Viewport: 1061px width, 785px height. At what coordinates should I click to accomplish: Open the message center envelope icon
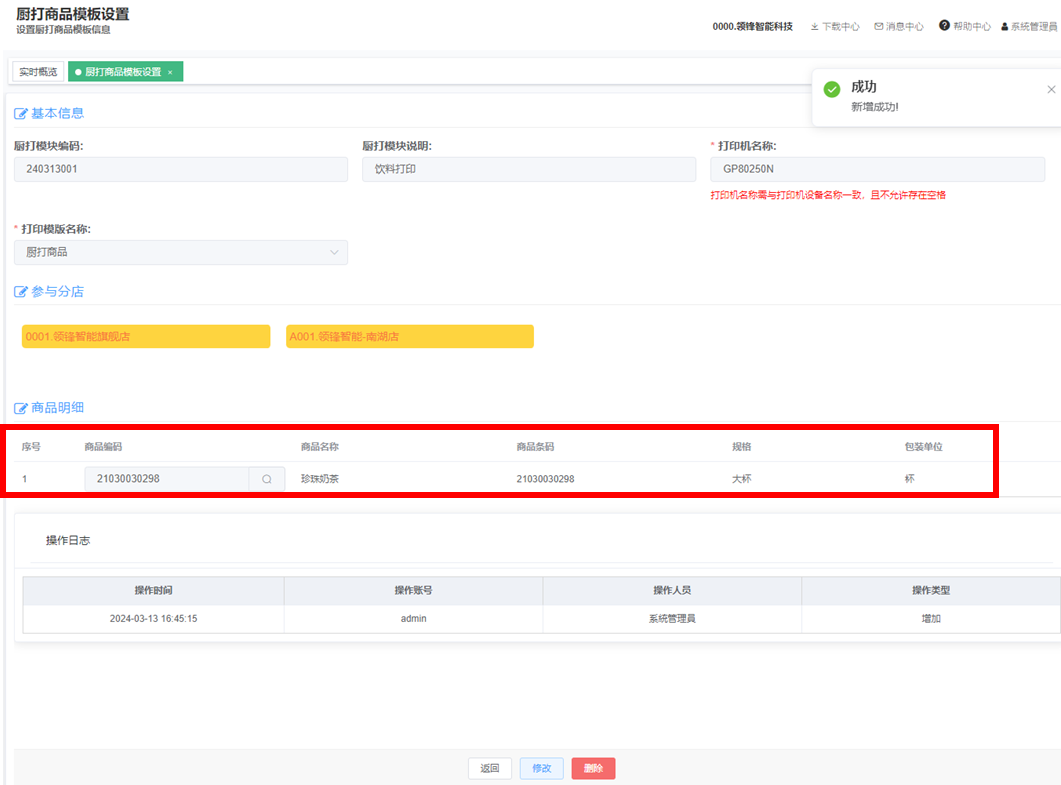[879, 27]
